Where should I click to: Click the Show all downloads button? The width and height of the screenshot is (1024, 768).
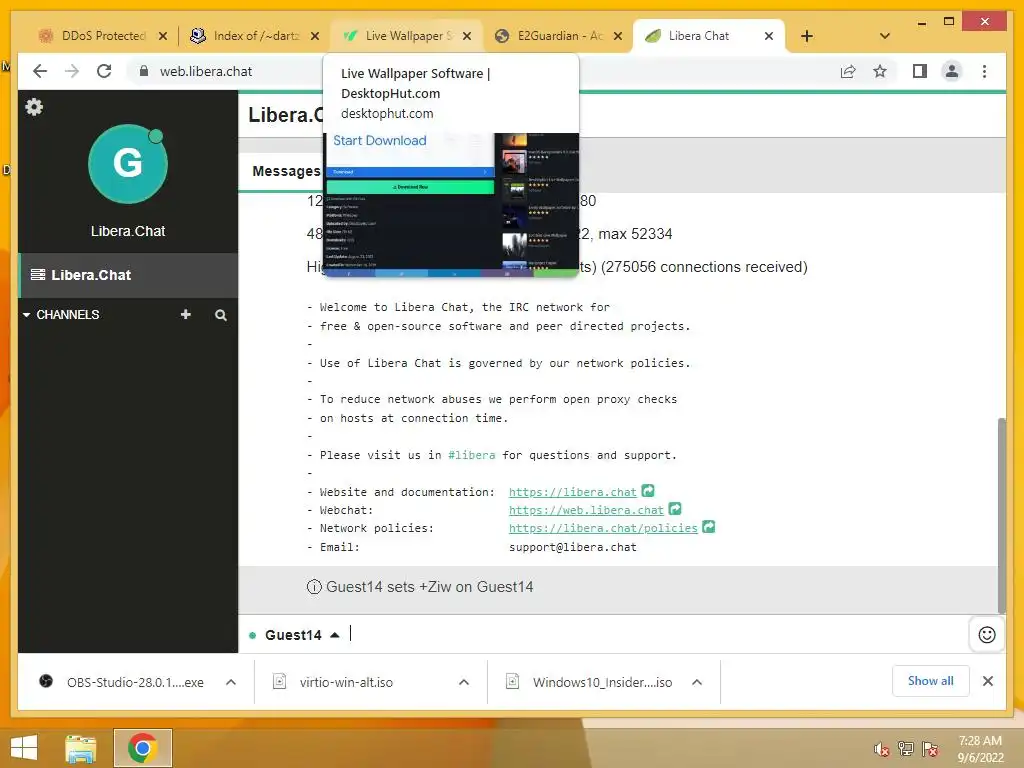click(931, 681)
